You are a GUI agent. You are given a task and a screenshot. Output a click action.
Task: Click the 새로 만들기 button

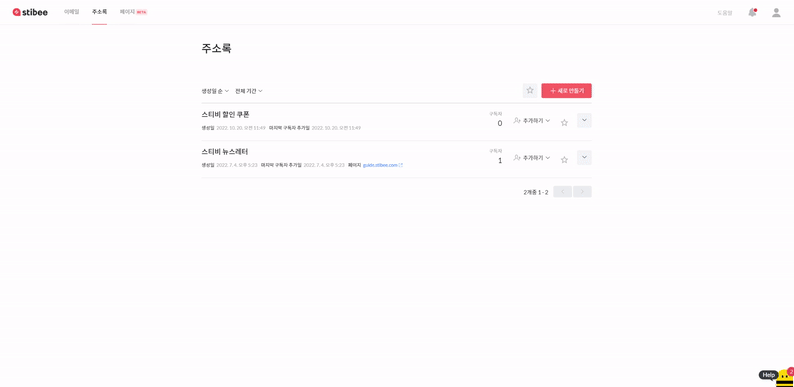(x=567, y=91)
